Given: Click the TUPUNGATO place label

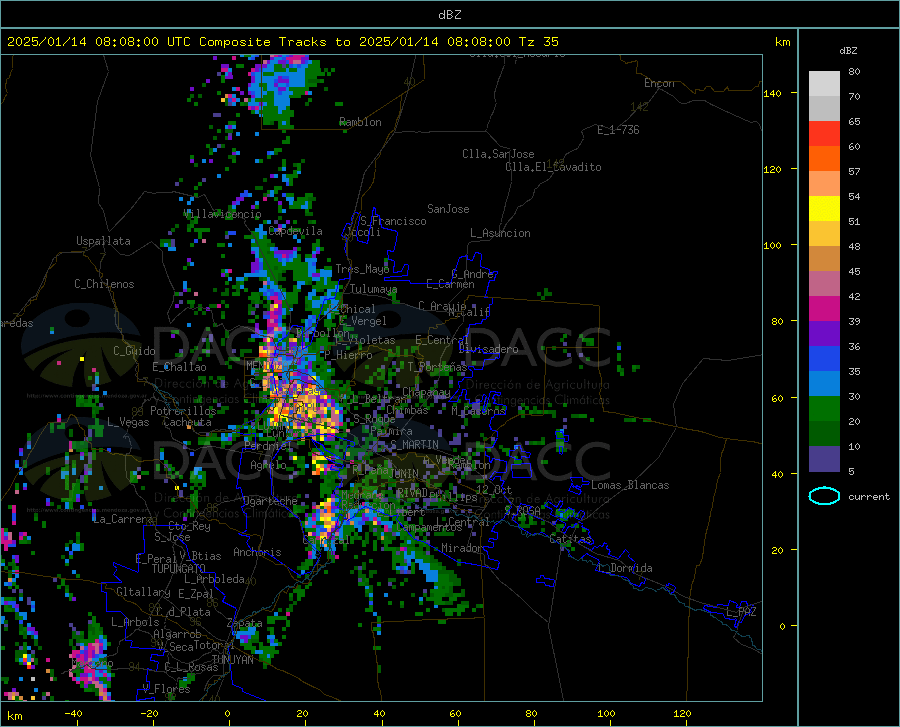Looking at the screenshot, I should 179,569.
